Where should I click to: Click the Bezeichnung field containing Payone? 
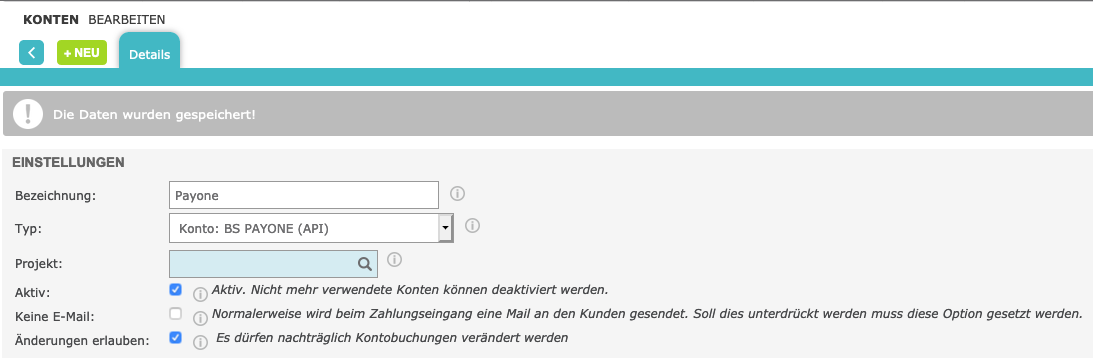[304, 195]
